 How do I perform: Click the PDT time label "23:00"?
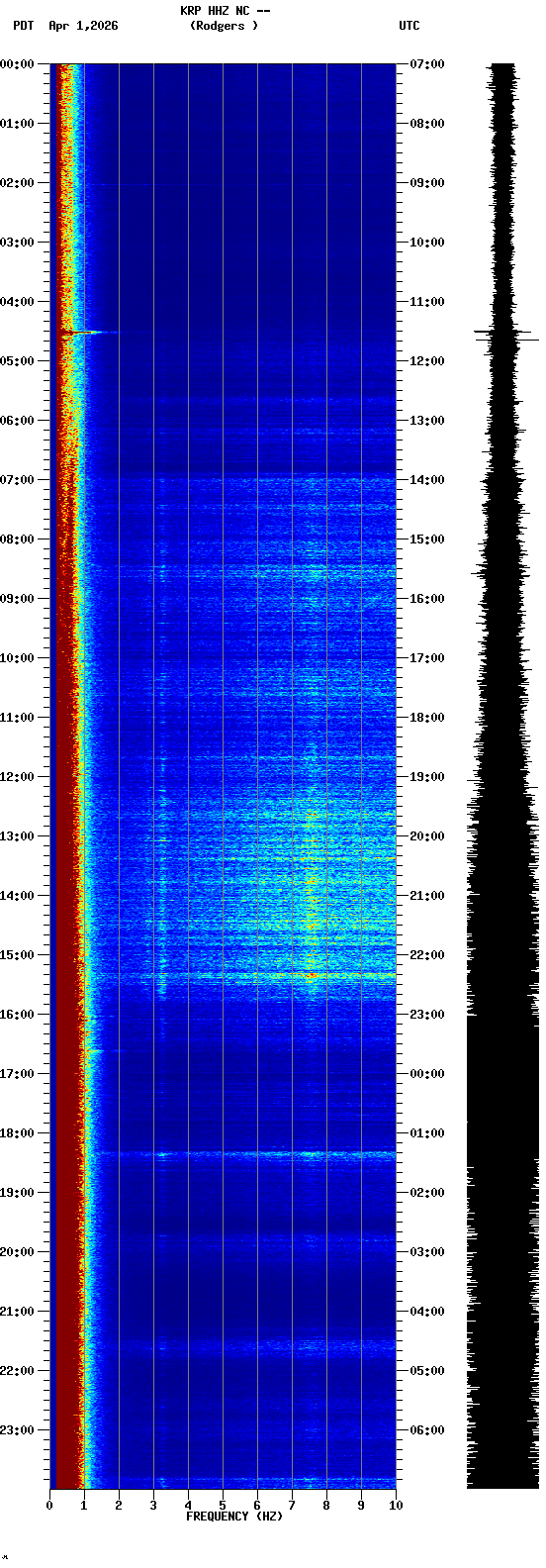17,1430
